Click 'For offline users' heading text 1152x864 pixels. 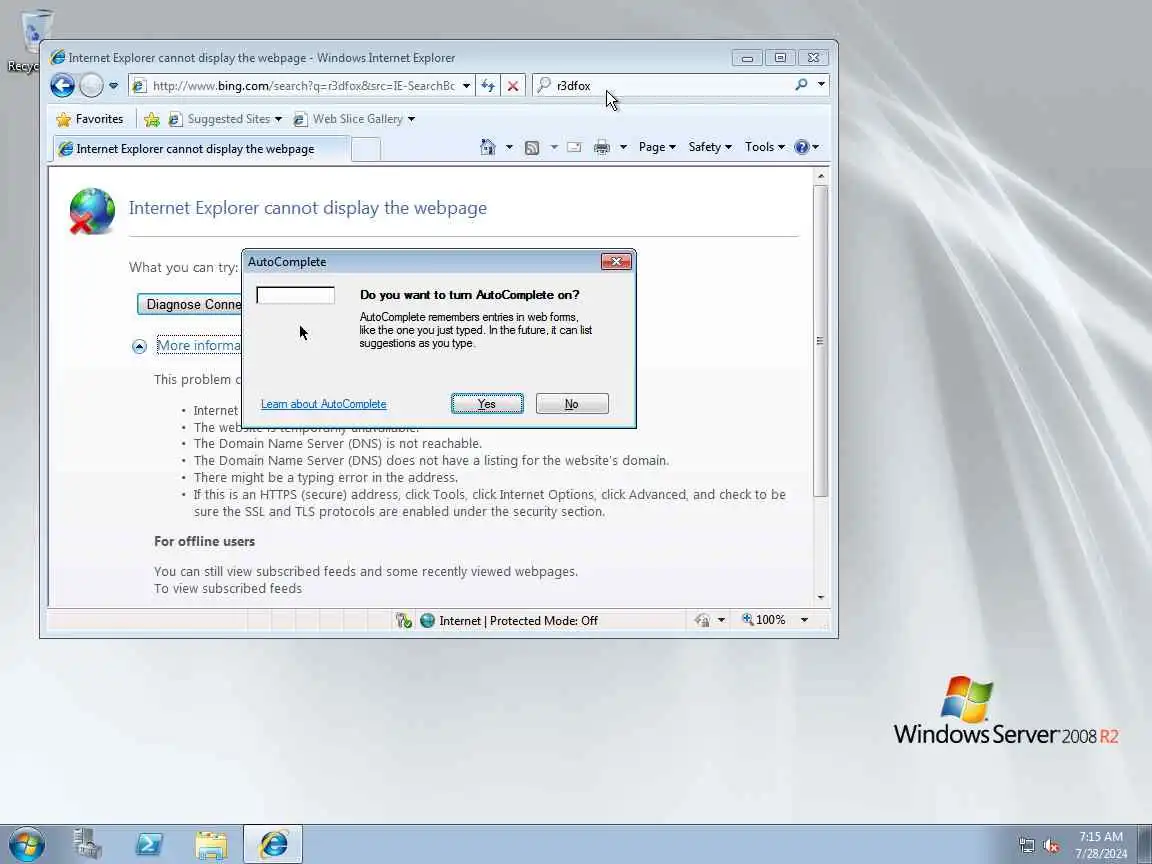pos(204,541)
